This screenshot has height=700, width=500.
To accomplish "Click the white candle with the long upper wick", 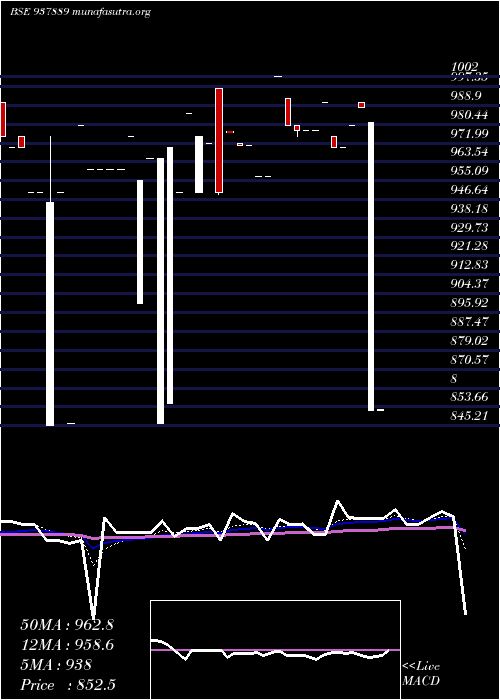I will point(50,281).
